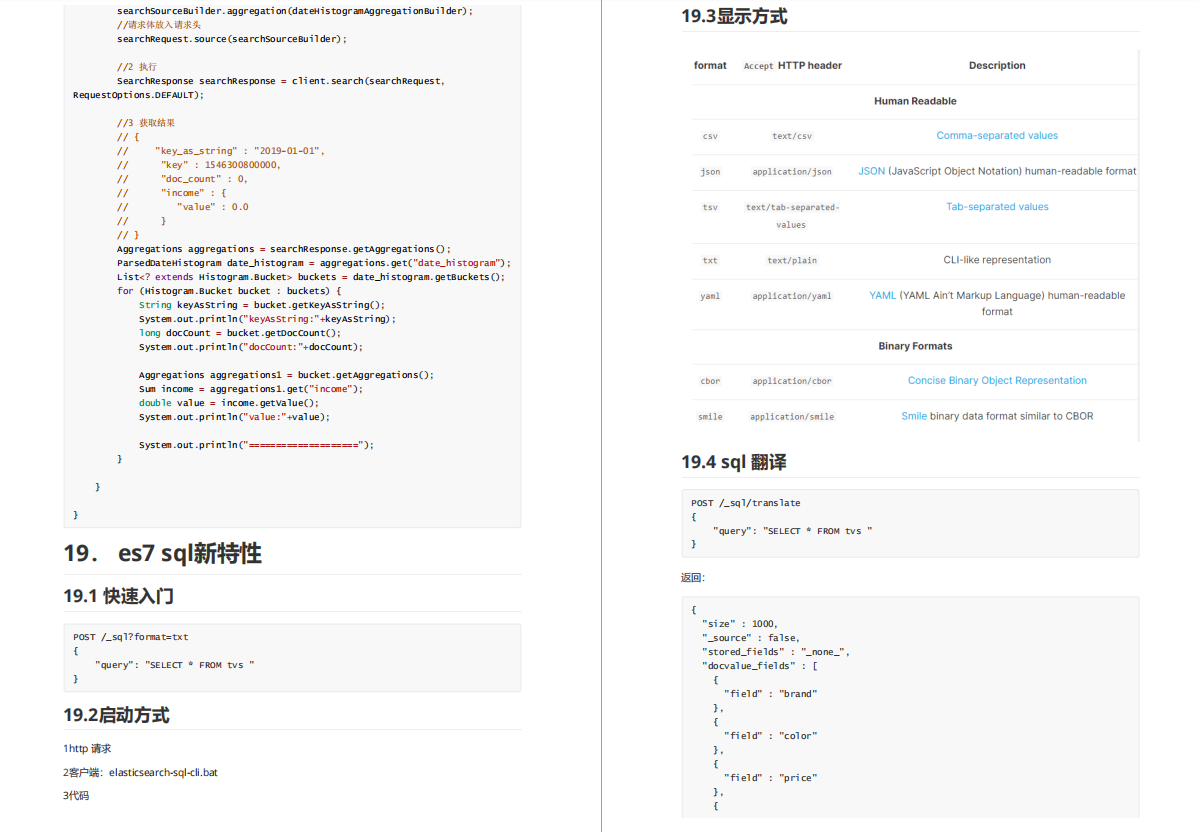This screenshot has width=1198, height=832.
Task: Click the "field" : "color" JSON line
Action: 770,736
